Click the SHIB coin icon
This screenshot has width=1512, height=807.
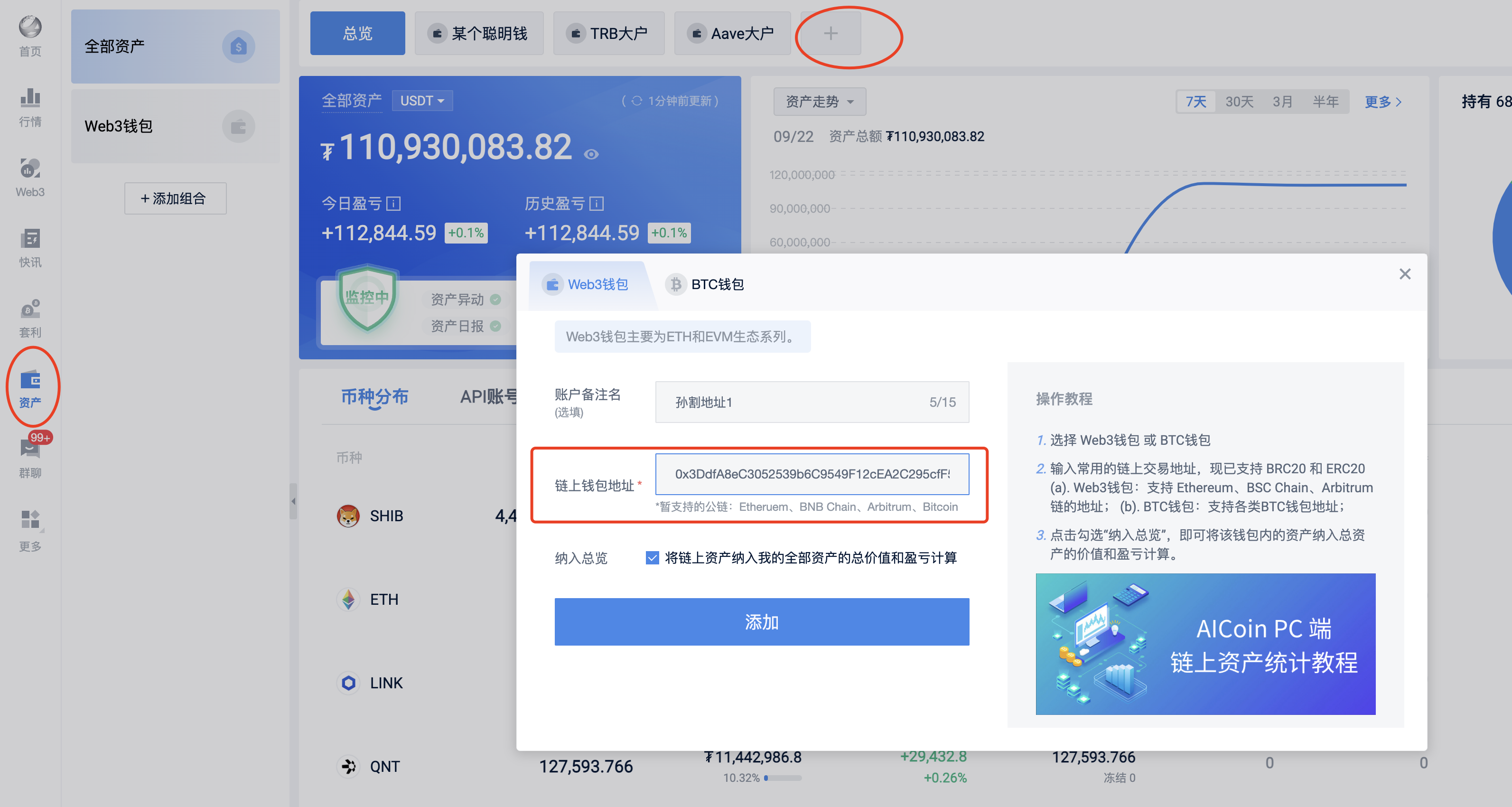tap(348, 516)
